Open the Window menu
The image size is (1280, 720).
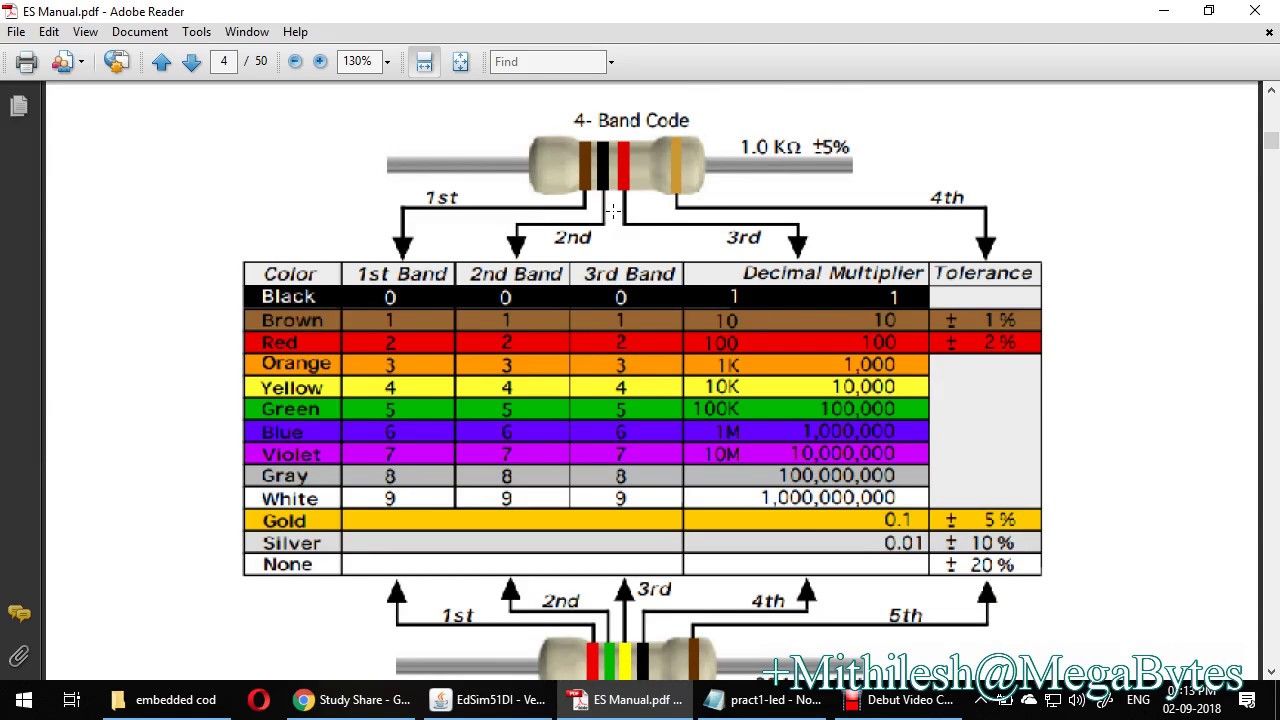pos(247,32)
